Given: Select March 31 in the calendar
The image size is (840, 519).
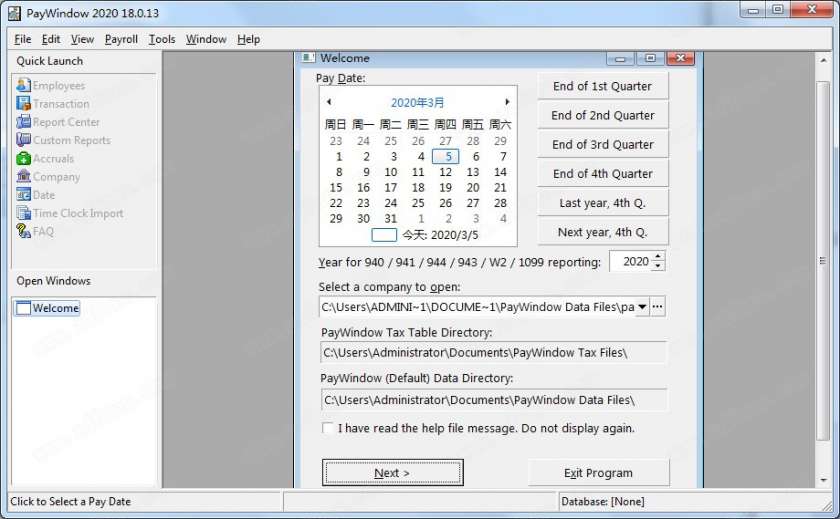Looking at the screenshot, I should [391, 219].
